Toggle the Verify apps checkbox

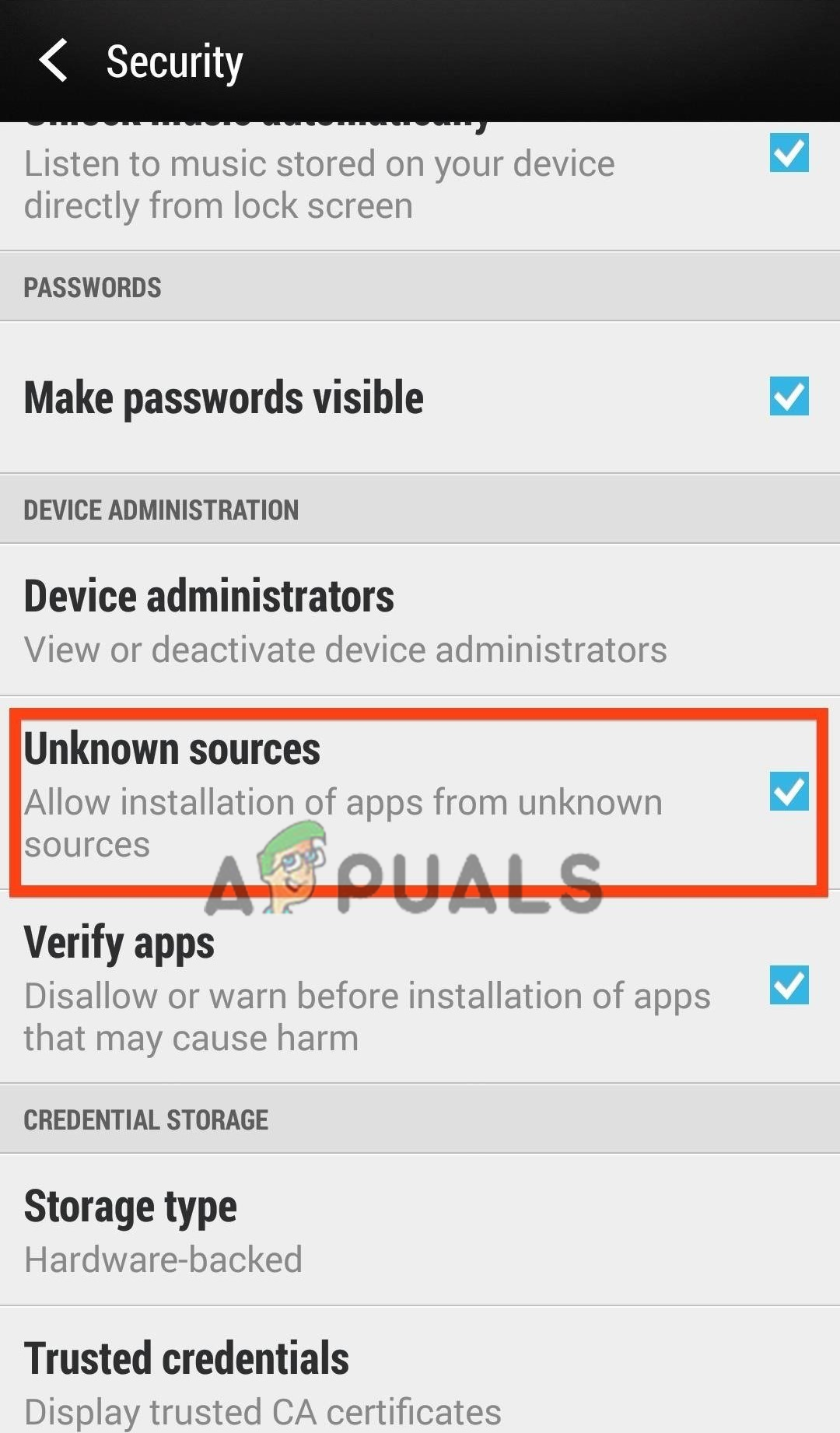(789, 985)
